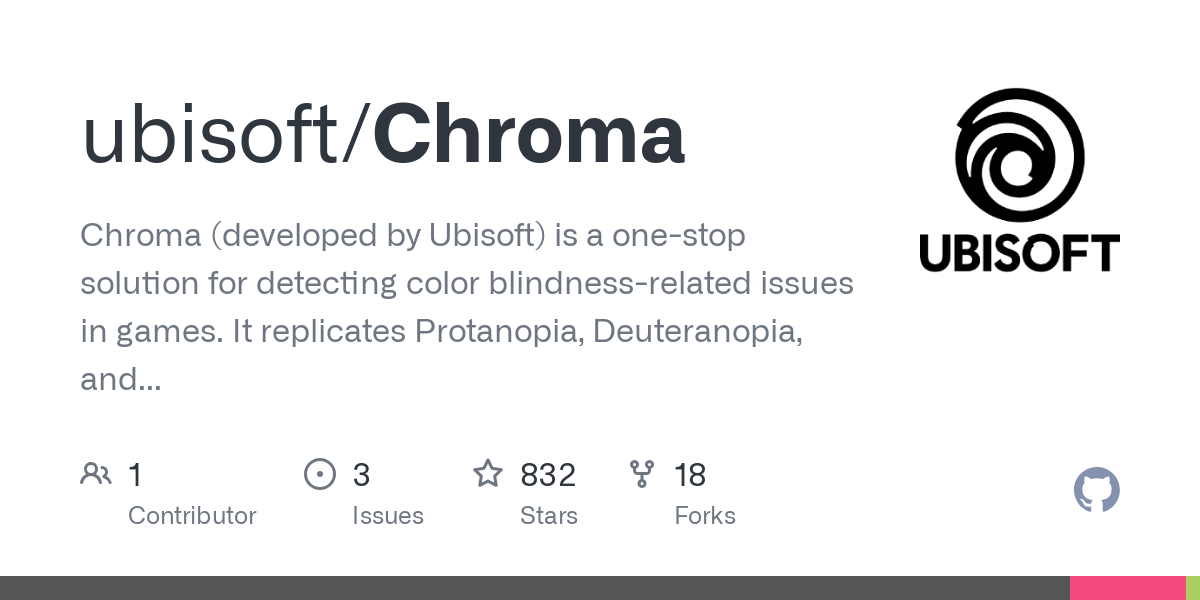Click the issues circle-dot icon
This screenshot has height=600, width=1200.
click(x=319, y=473)
